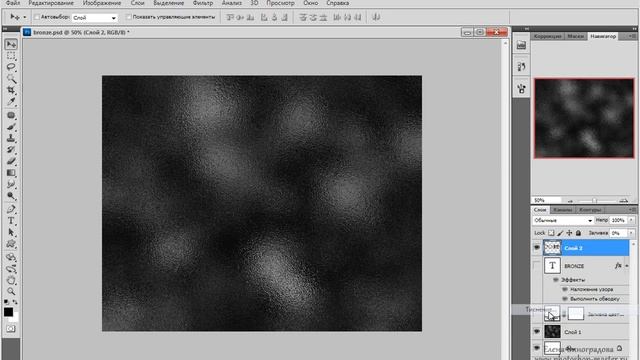640x360 pixels.
Task: Select the 3D Orbit camera tool
Action: [x=11, y=269]
